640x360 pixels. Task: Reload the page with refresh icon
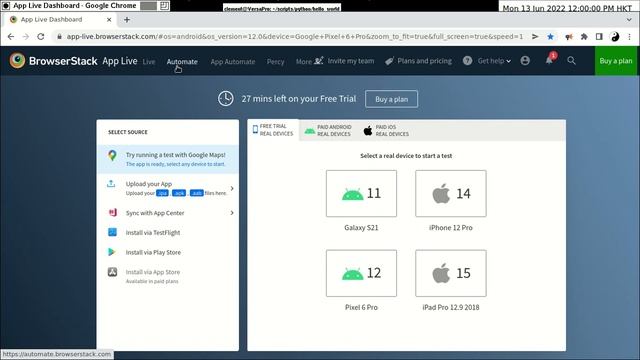pos(41,37)
